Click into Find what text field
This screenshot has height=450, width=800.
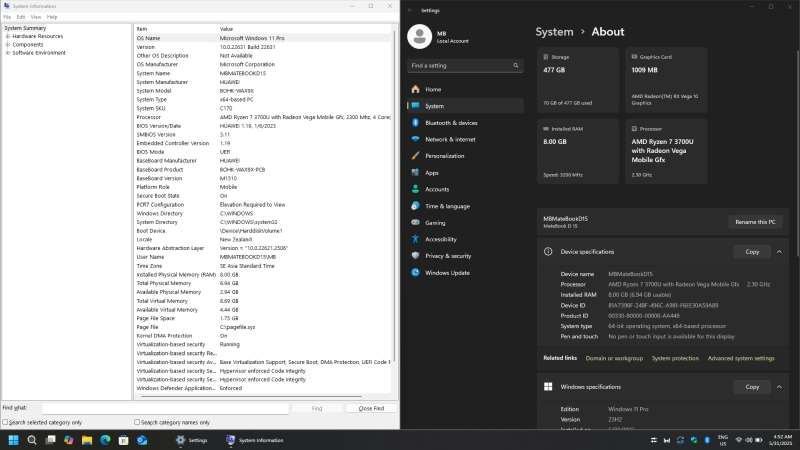(165, 408)
